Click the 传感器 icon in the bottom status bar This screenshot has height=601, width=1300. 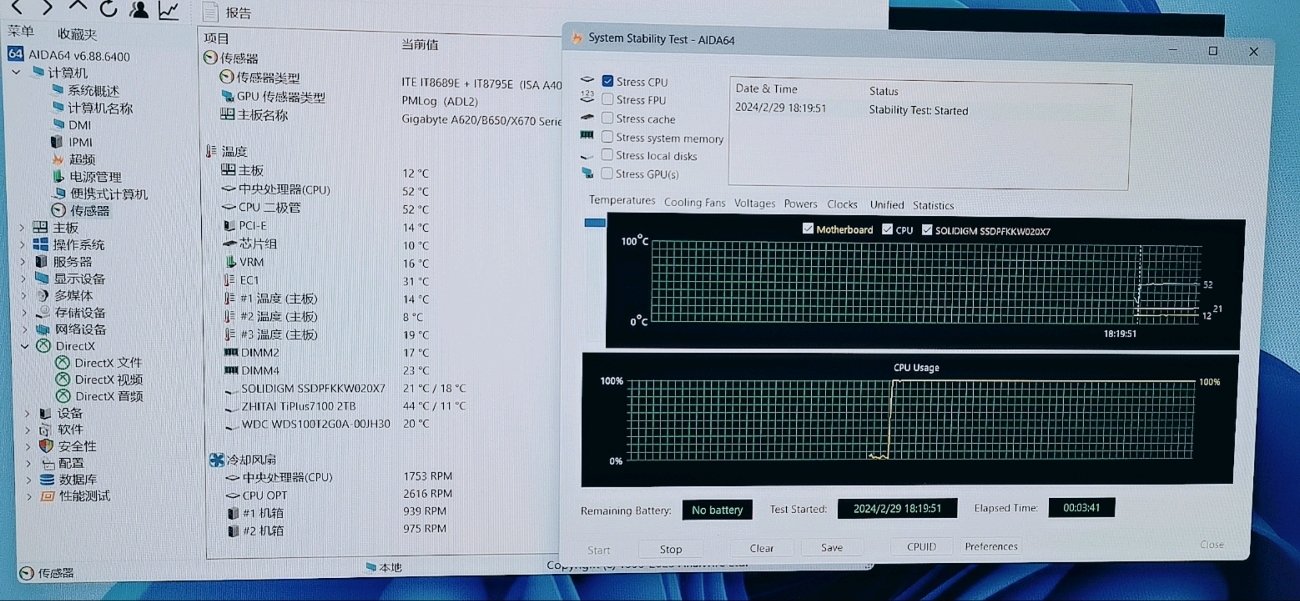[26, 573]
